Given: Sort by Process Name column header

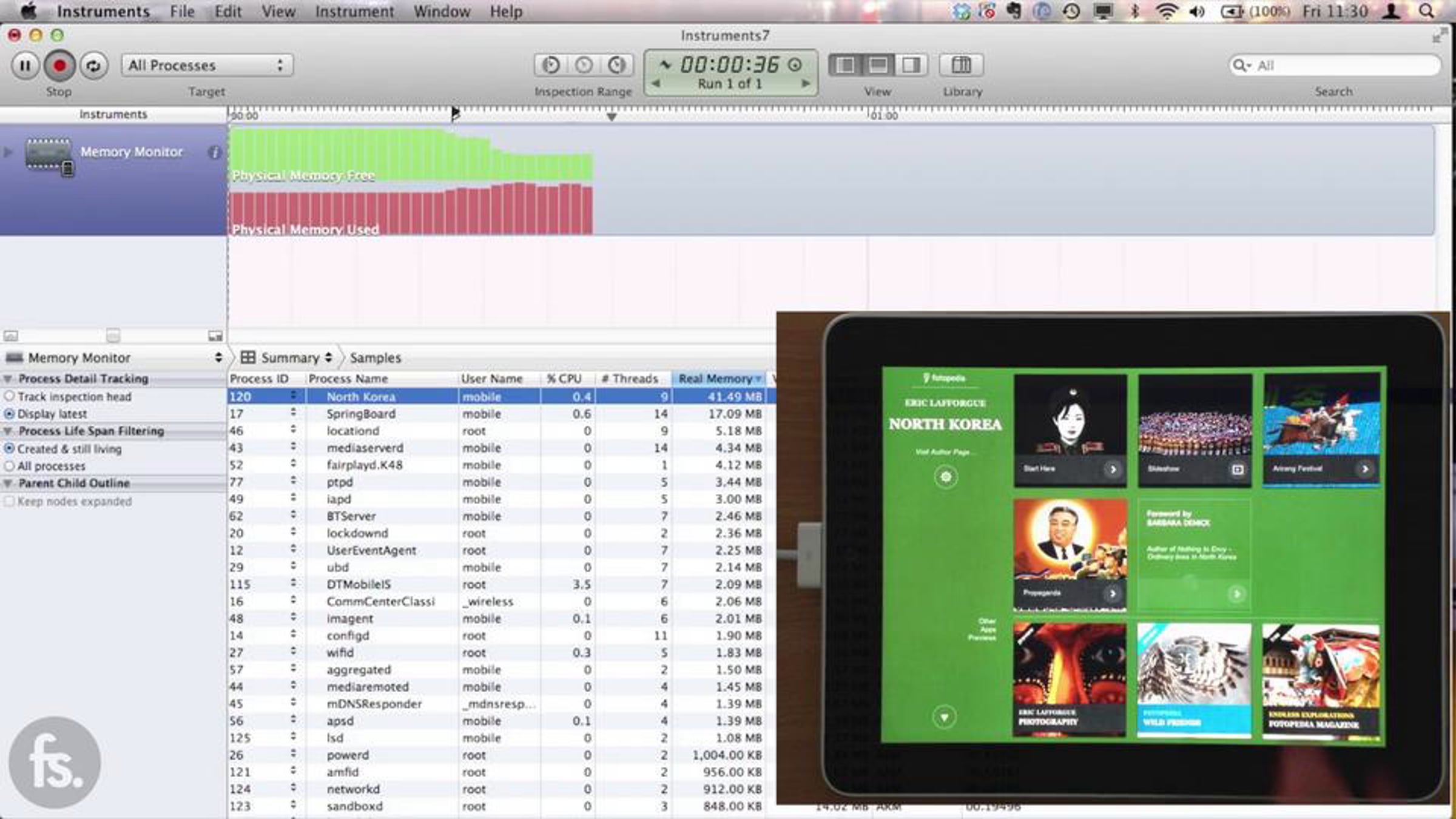Looking at the screenshot, I should [382, 379].
